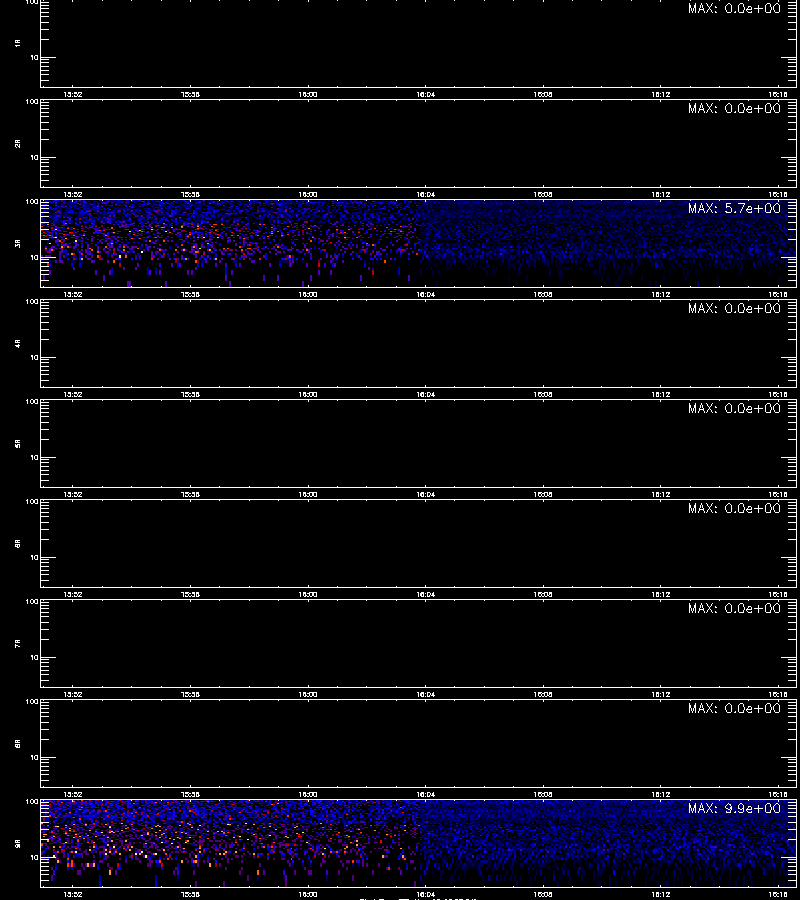Screen dimensions: 800x900
Task: Click the 10 y-axis label of 6R panel
Action: 34,557
